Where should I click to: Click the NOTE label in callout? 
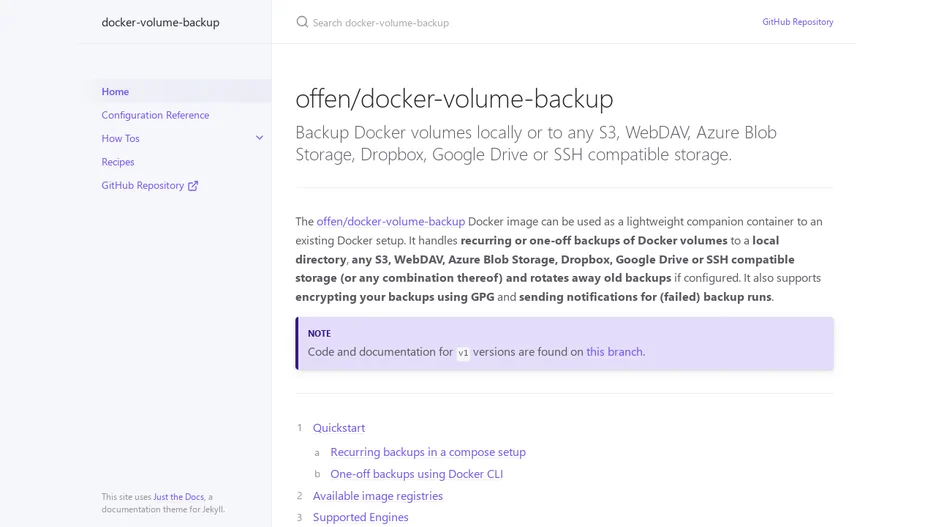[x=319, y=334]
